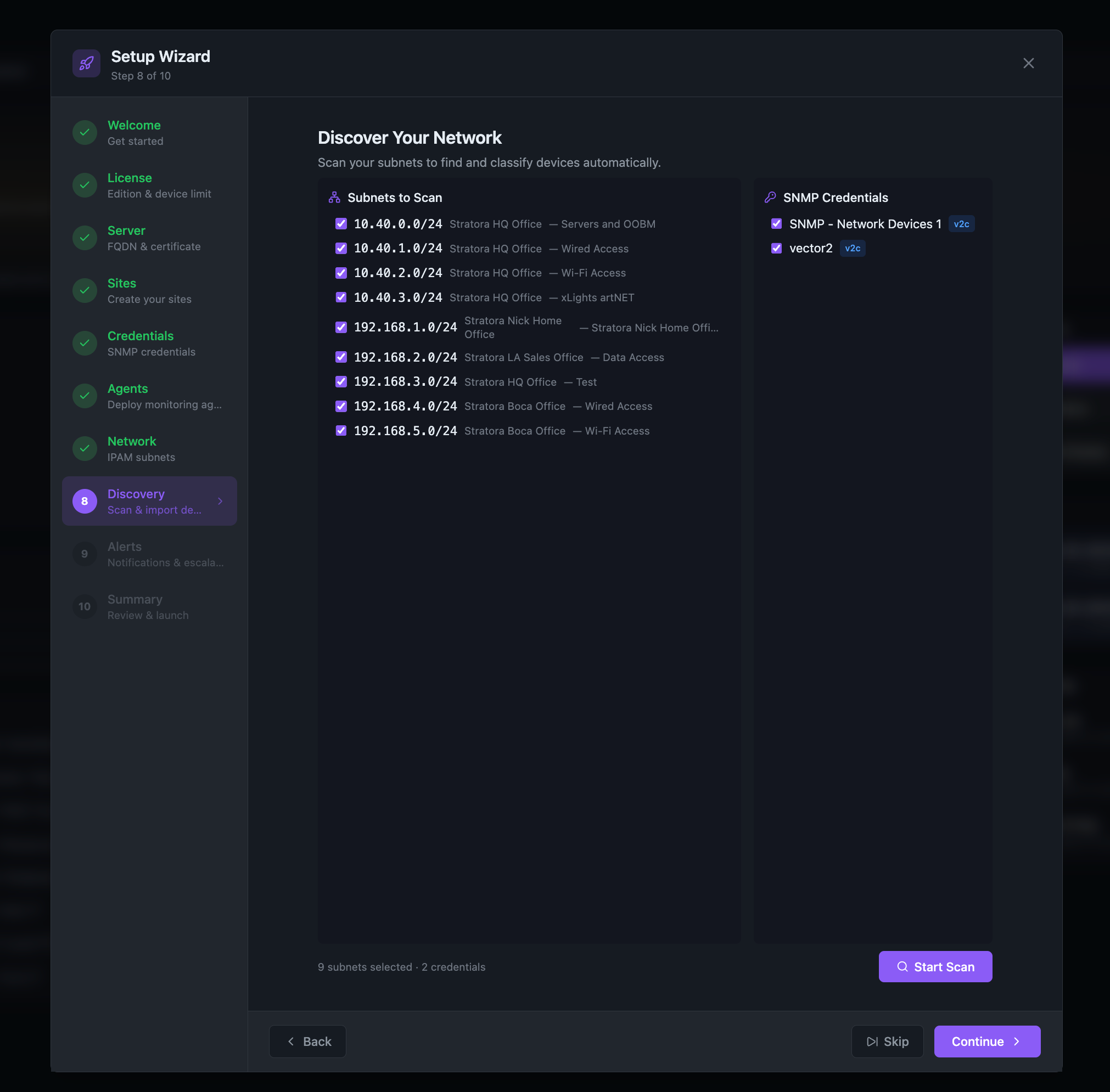Click the number 8 badge on Discovery step

85,500
